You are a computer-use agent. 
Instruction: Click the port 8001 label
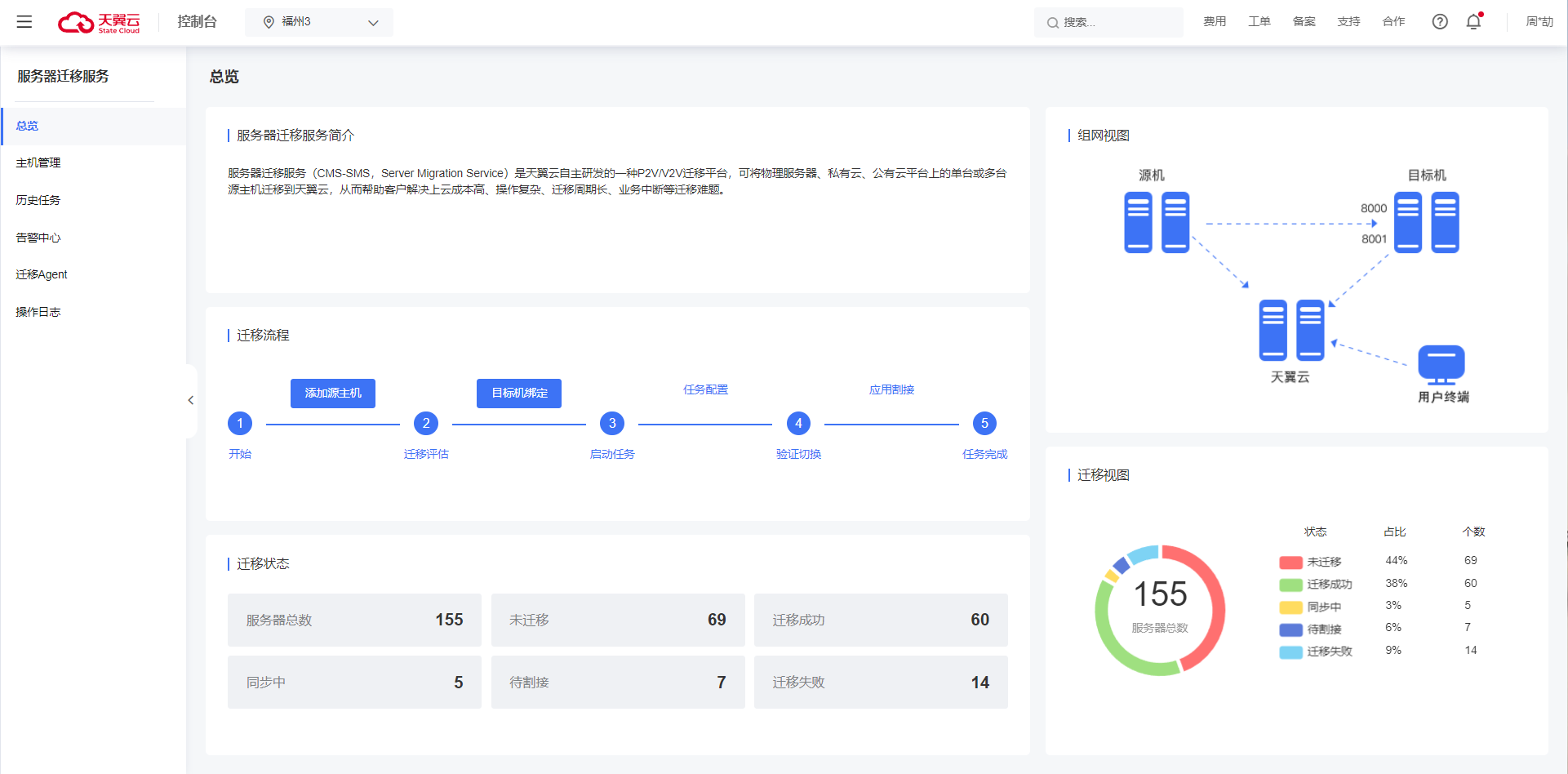[1374, 239]
